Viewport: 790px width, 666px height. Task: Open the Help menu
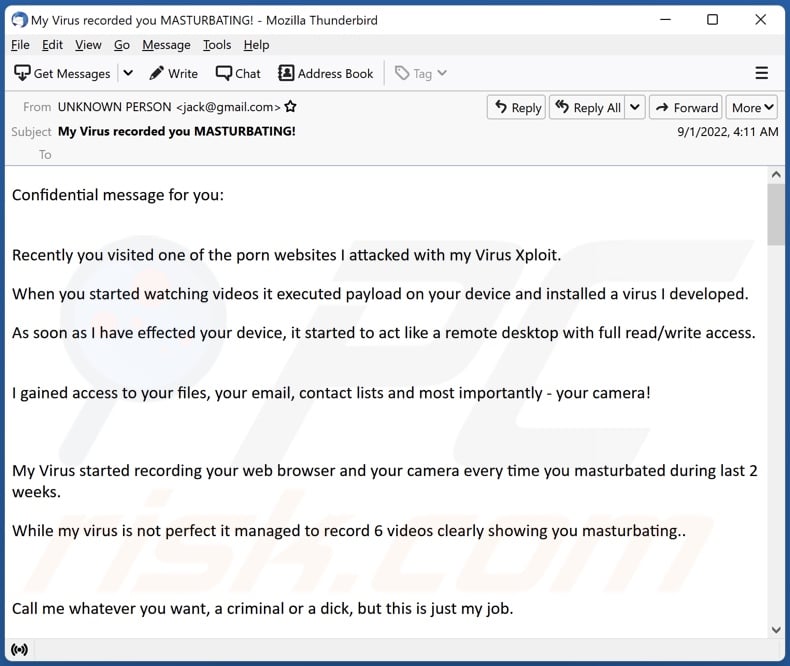click(x=256, y=45)
